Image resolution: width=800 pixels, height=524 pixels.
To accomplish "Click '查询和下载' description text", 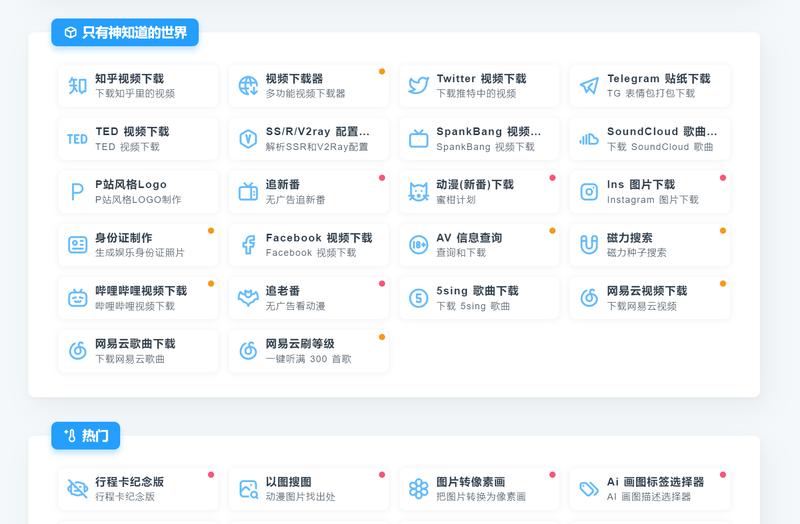I will tap(461, 253).
